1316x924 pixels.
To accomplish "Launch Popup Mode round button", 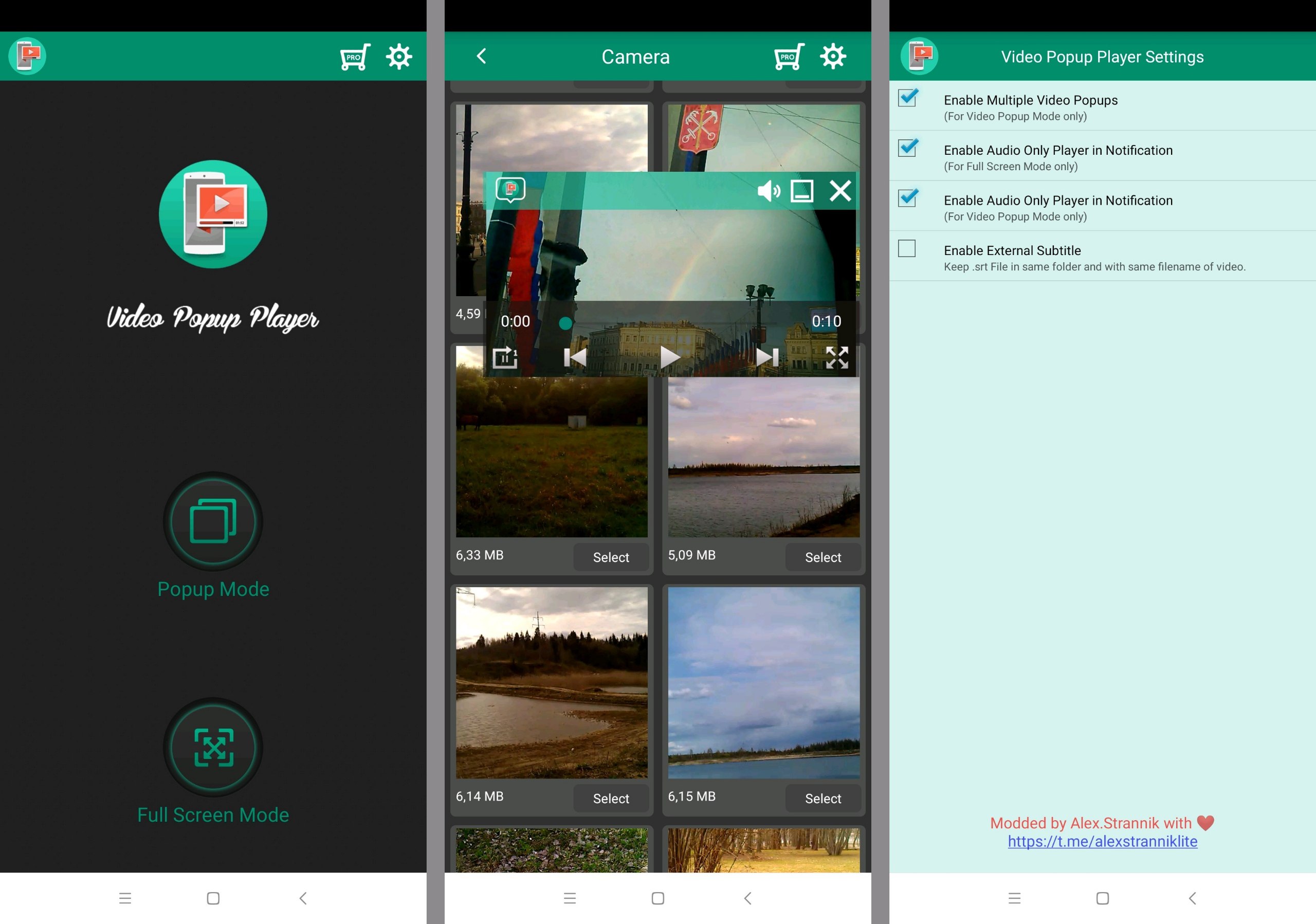I will click(x=213, y=521).
